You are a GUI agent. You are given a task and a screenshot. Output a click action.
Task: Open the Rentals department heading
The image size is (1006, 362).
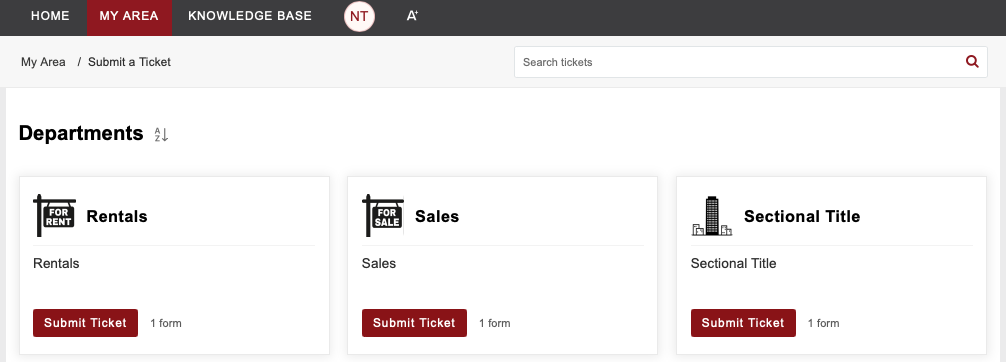click(117, 216)
